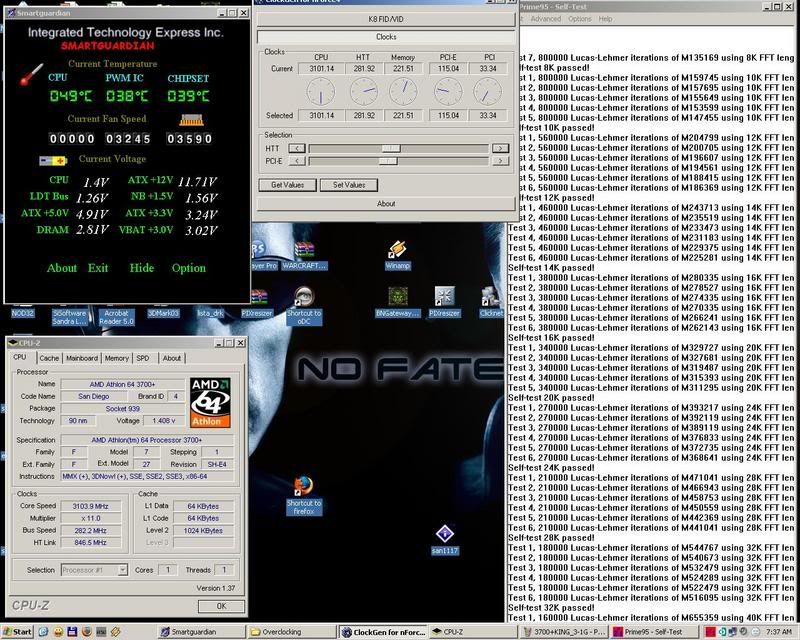
Task: Select the Clicknet desktop shortcut
Action: [491, 302]
